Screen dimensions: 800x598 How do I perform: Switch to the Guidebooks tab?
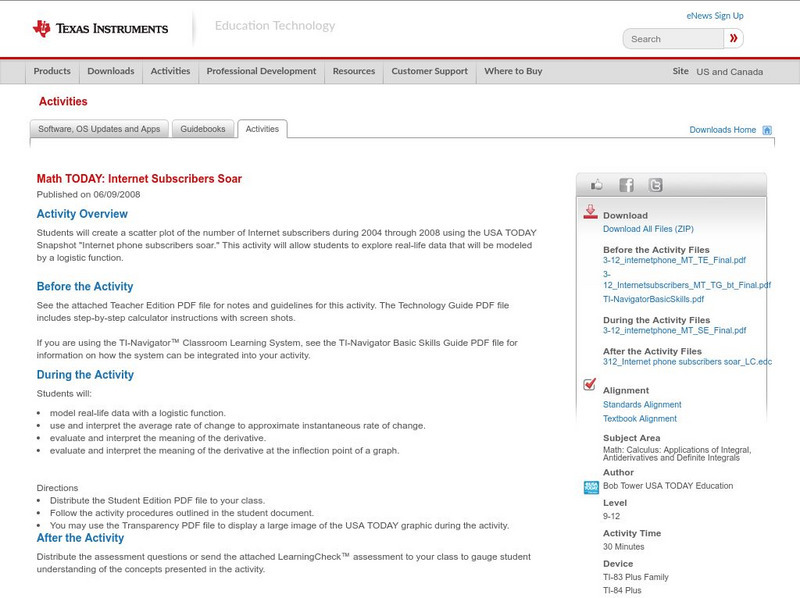coord(203,129)
